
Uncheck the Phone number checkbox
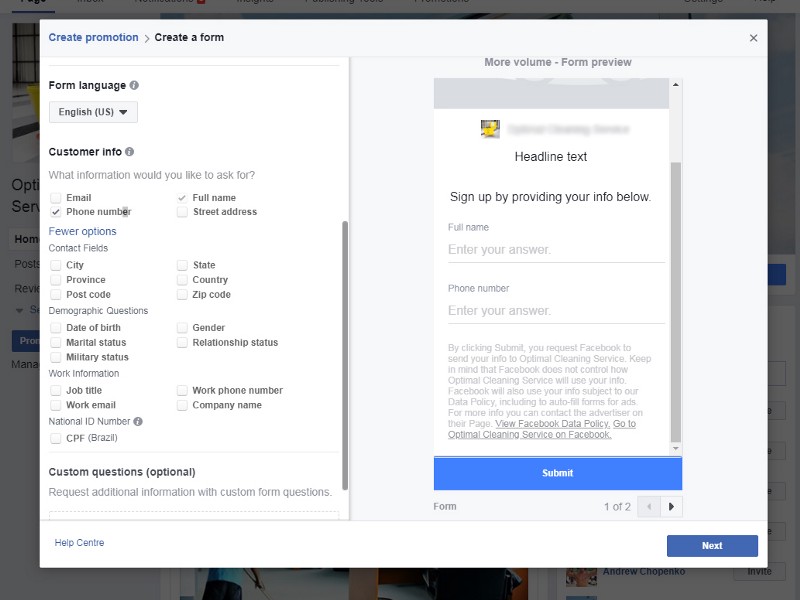click(56, 212)
